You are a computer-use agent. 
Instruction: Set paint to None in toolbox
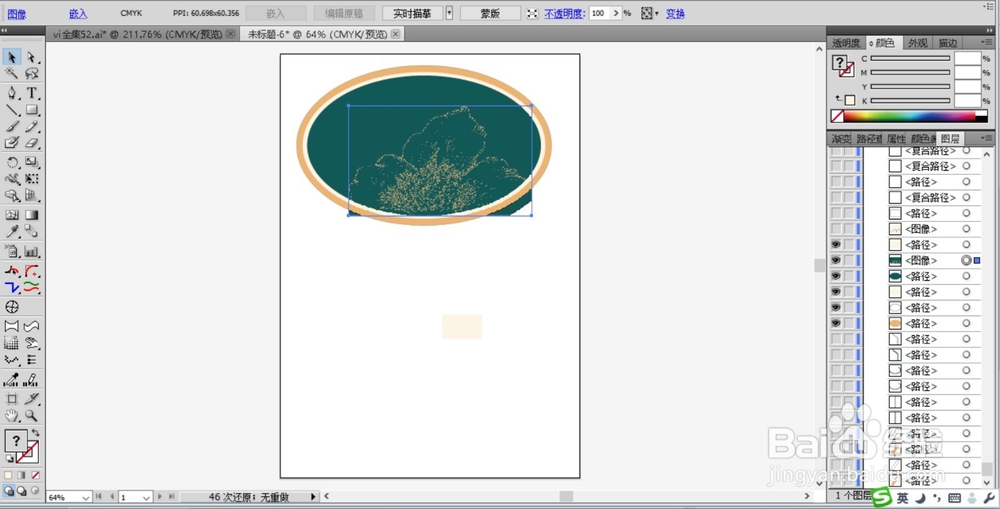(x=35, y=475)
